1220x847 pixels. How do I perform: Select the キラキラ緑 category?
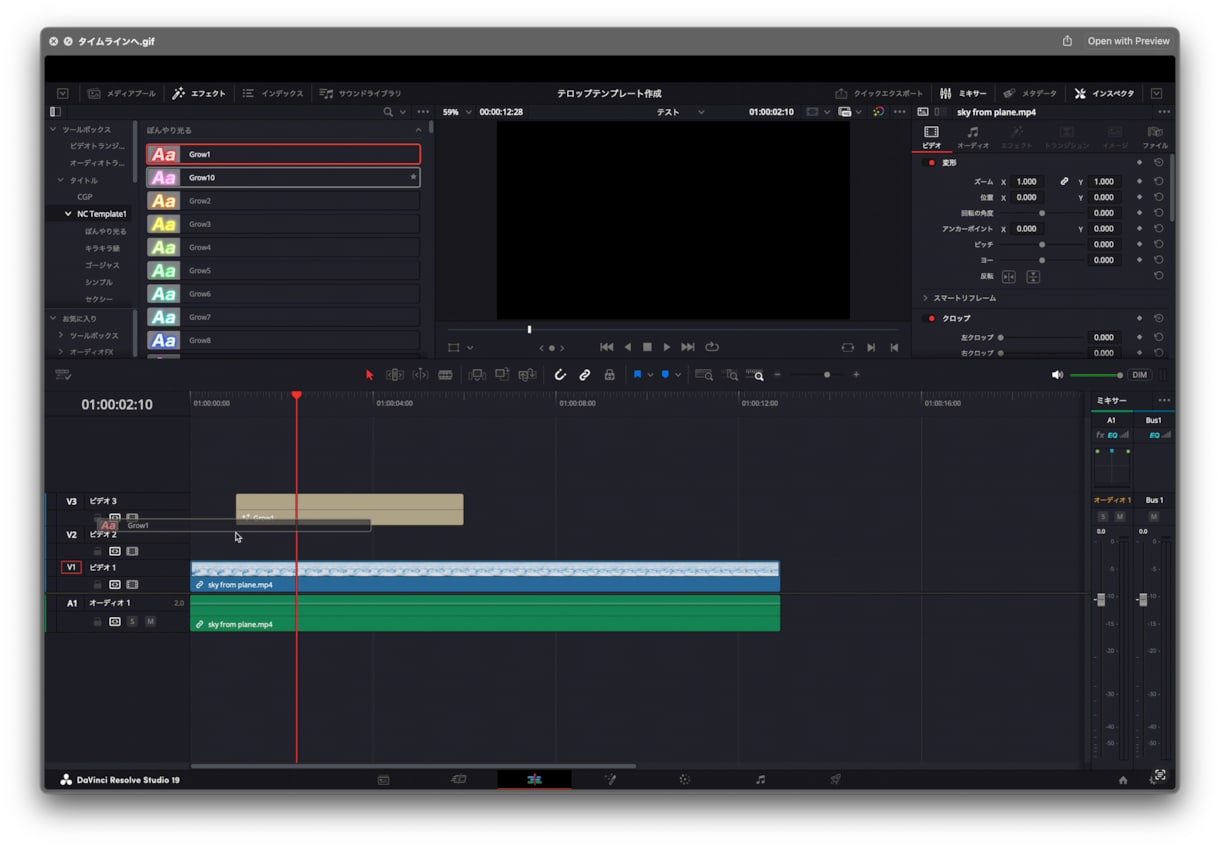point(102,248)
